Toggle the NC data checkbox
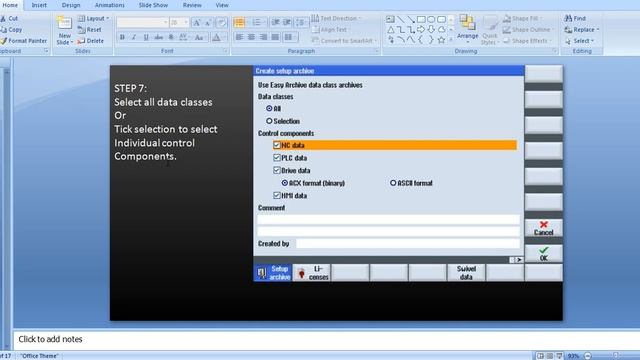Viewport: 640px width, 360px height. 277,145
